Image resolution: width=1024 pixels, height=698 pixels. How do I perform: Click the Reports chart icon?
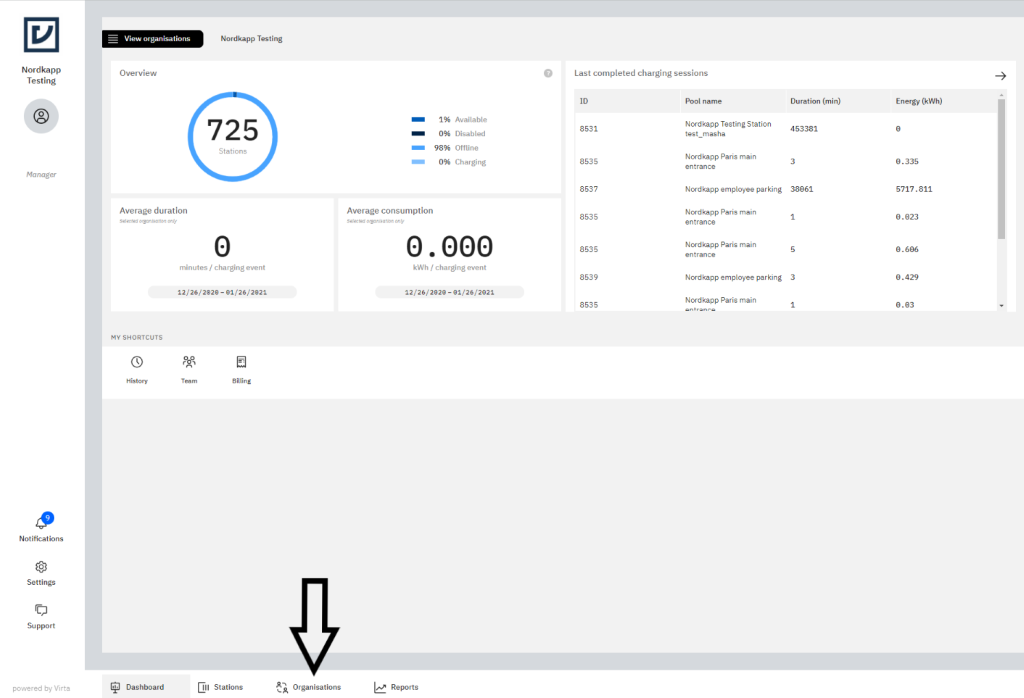(x=379, y=687)
